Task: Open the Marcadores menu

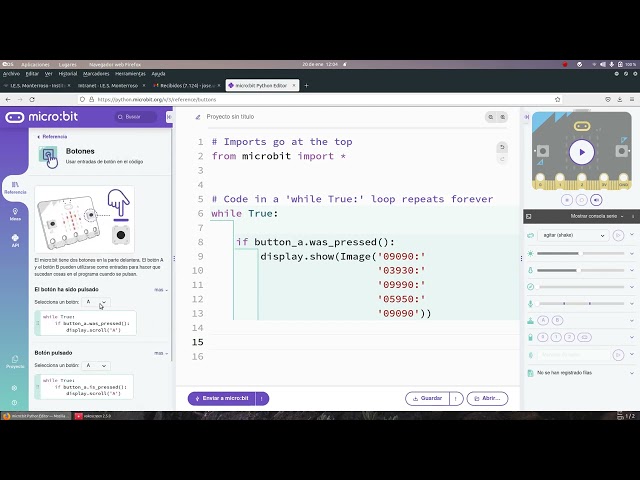Action: (x=96, y=74)
